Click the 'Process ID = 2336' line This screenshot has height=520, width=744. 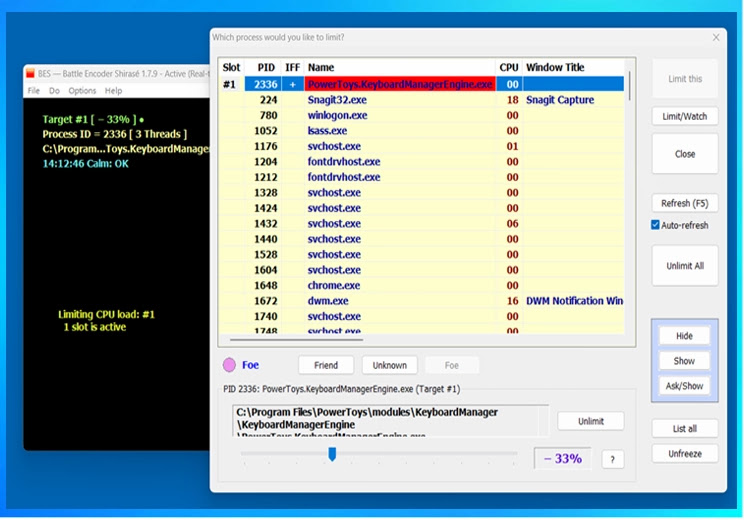point(114,134)
